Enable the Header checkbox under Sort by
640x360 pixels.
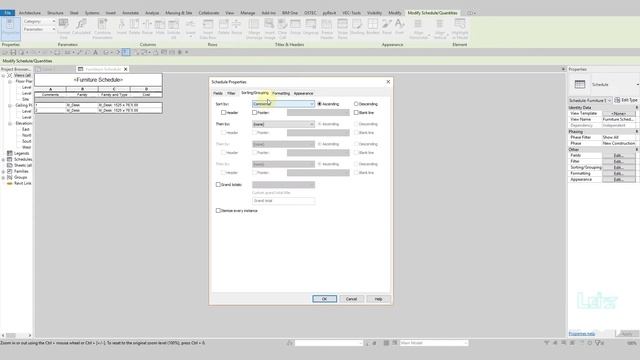coord(223,113)
